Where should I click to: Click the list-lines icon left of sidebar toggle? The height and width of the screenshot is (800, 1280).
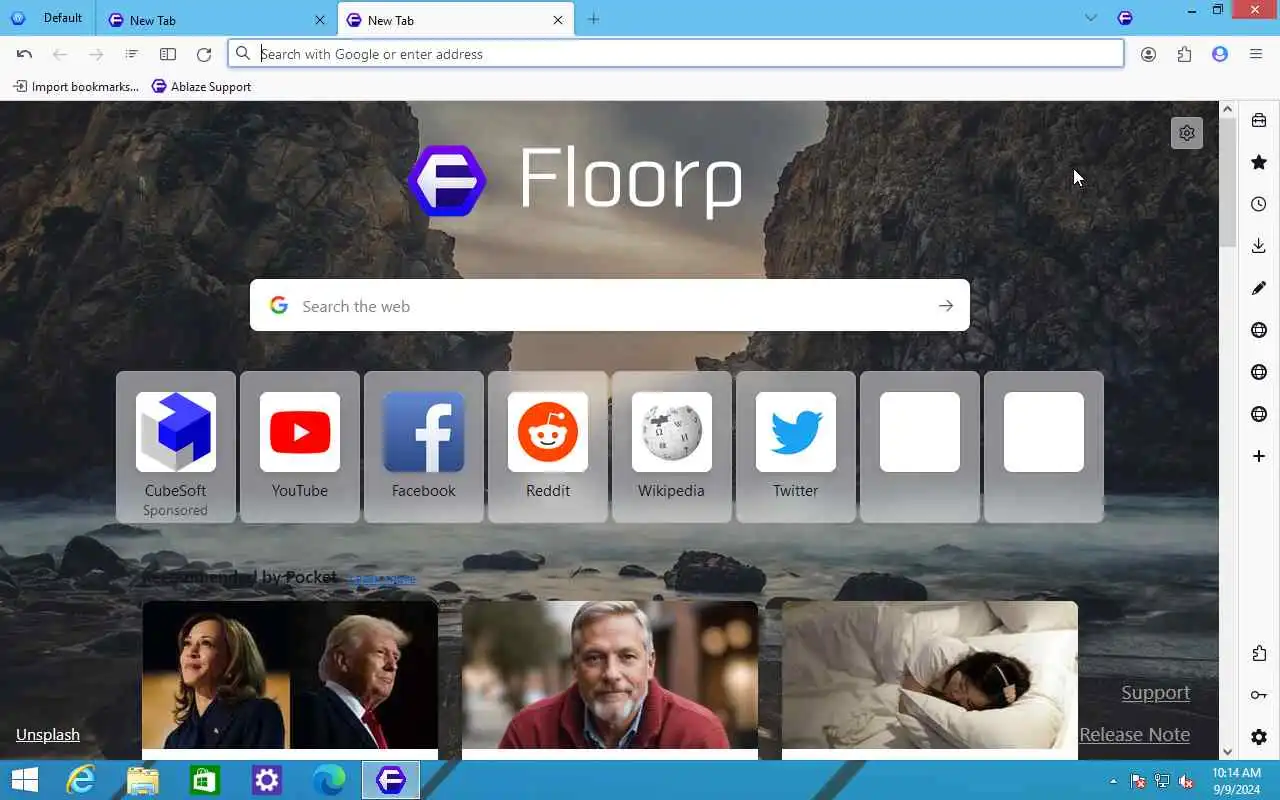[131, 54]
